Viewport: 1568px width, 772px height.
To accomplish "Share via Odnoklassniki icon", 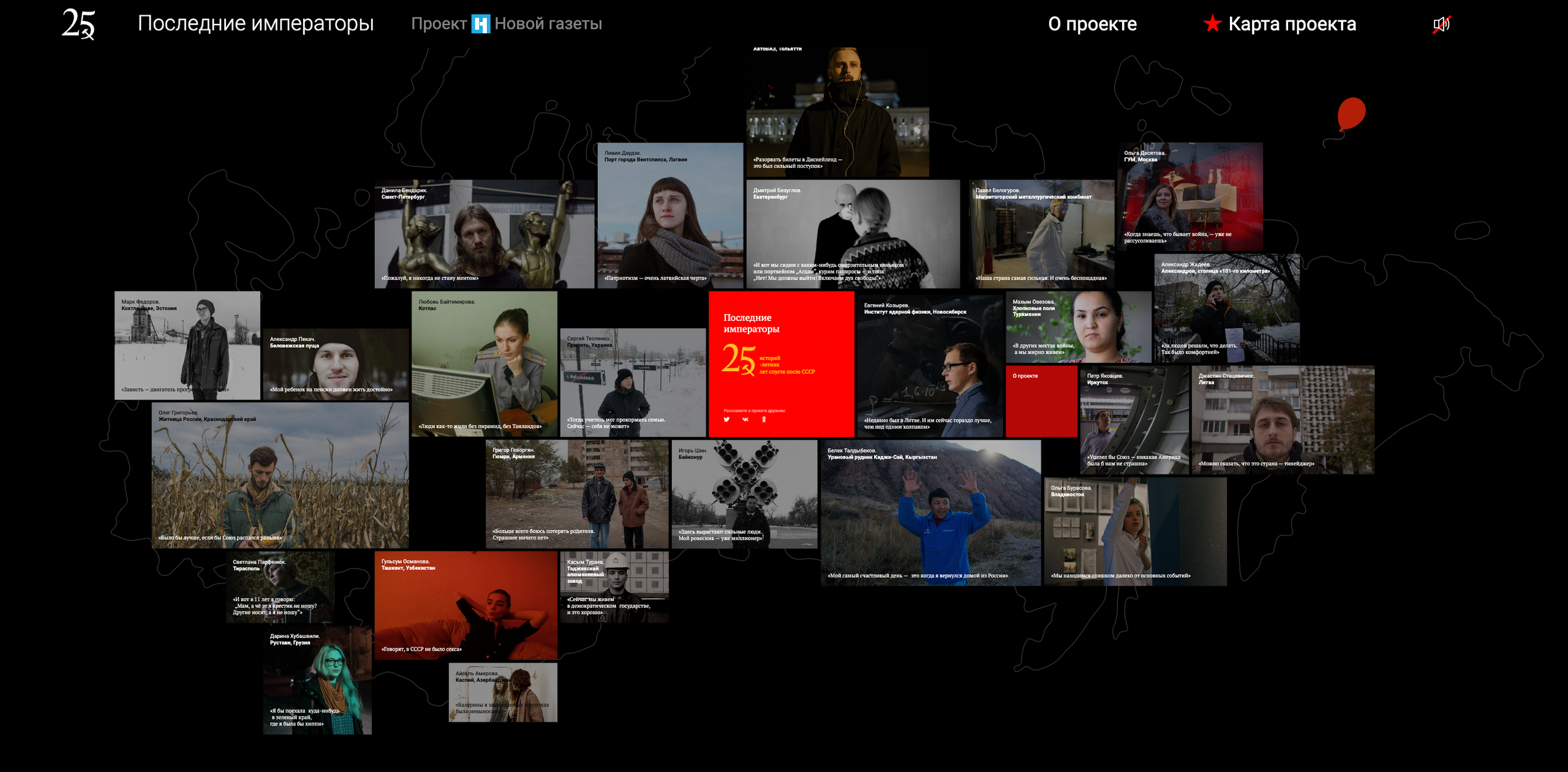I will (x=764, y=419).
